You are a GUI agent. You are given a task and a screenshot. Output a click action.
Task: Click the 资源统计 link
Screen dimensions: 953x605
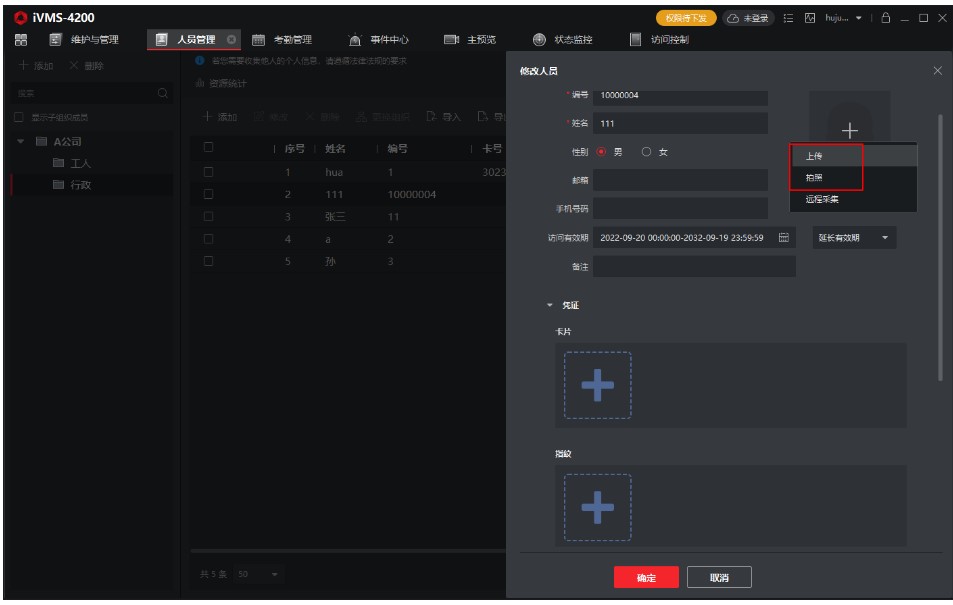222,83
